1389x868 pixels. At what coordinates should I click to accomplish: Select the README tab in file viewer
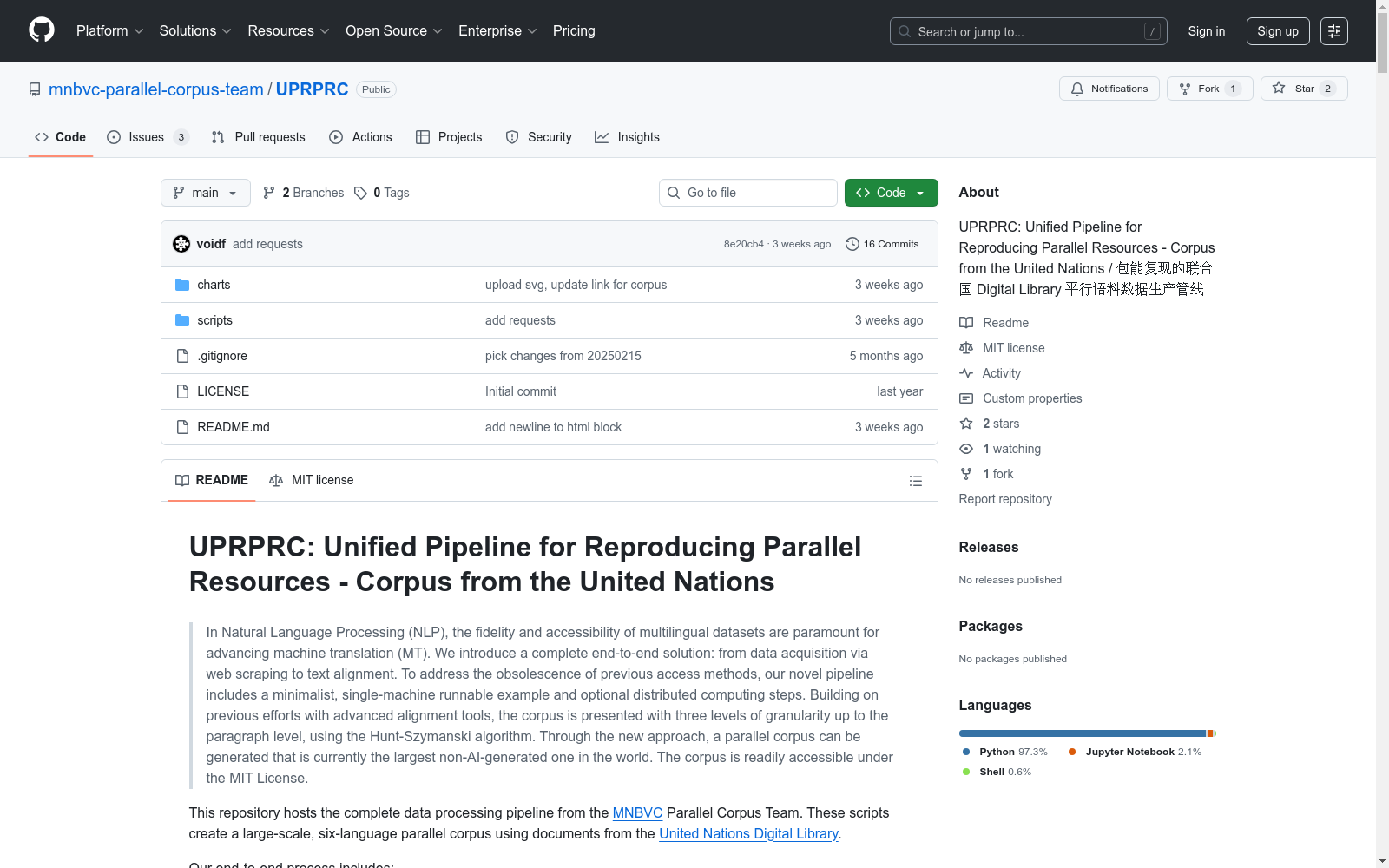pos(212,480)
